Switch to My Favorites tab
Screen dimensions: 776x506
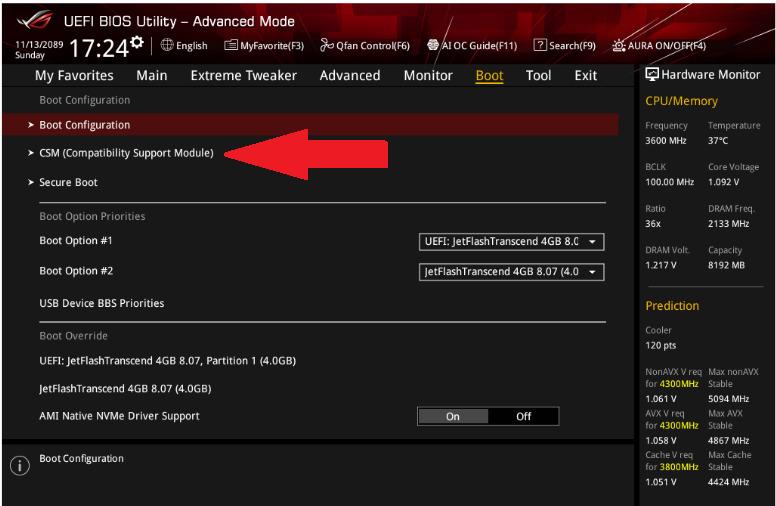coord(74,75)
